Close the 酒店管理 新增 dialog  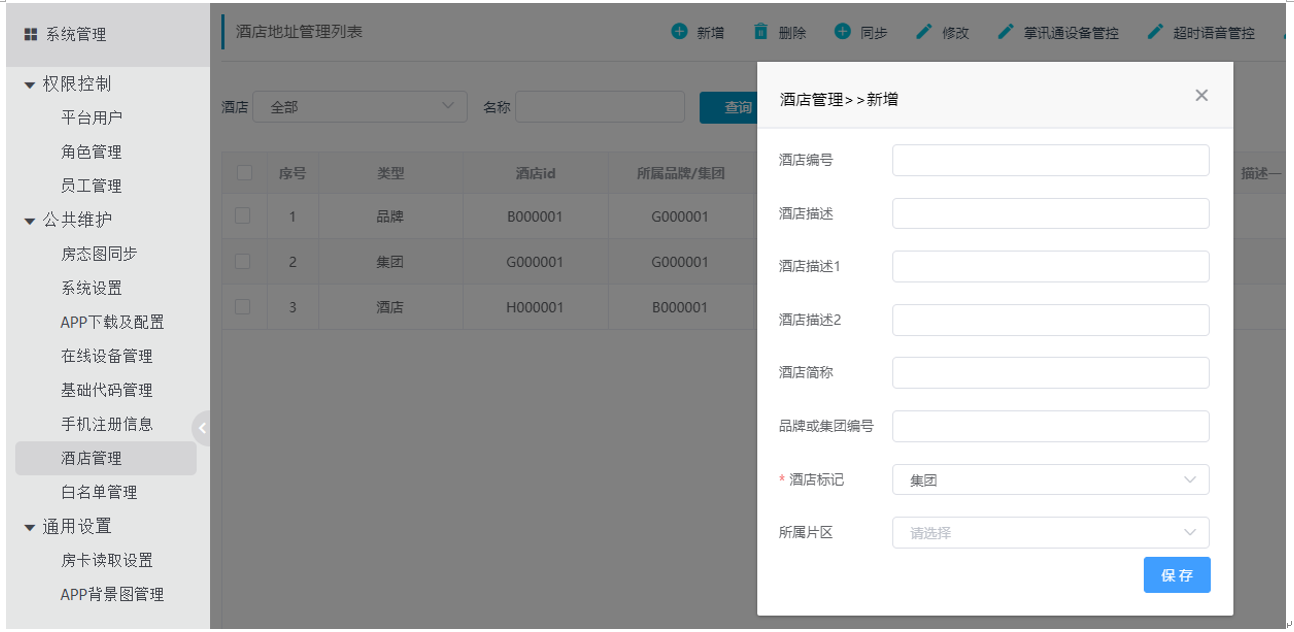point(1201,95)
